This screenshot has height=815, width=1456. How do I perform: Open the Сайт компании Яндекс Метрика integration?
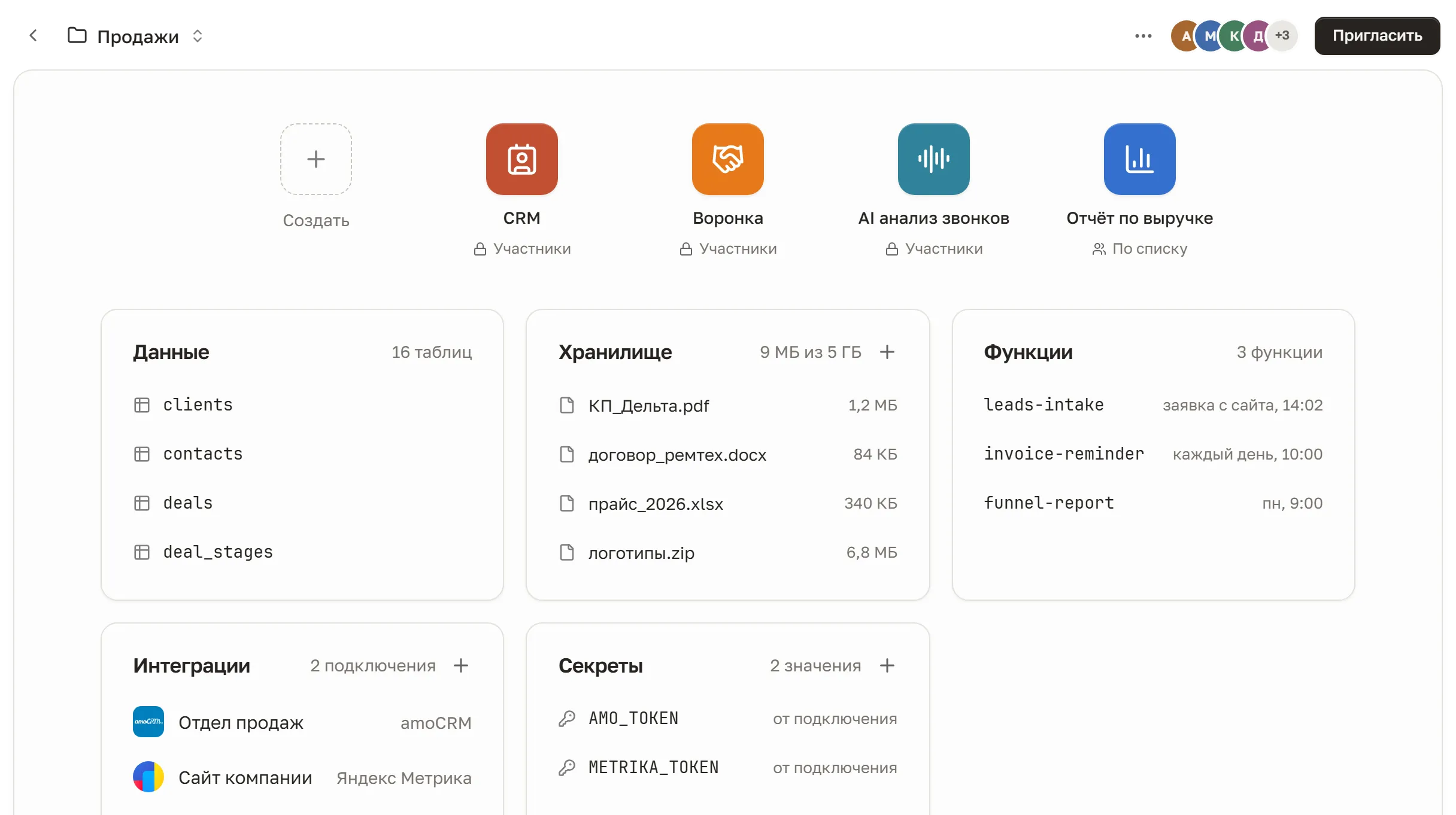pyautogui.click(x=302, y=777)
